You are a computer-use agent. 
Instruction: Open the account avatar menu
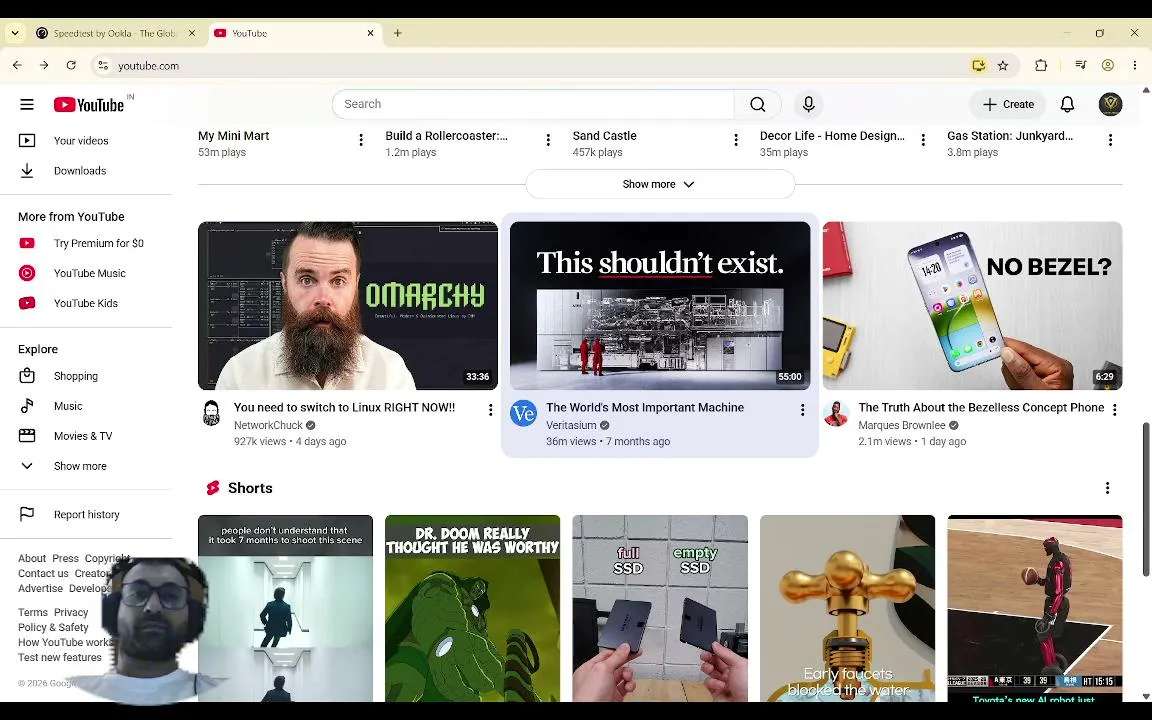(x=1110, y=104)
